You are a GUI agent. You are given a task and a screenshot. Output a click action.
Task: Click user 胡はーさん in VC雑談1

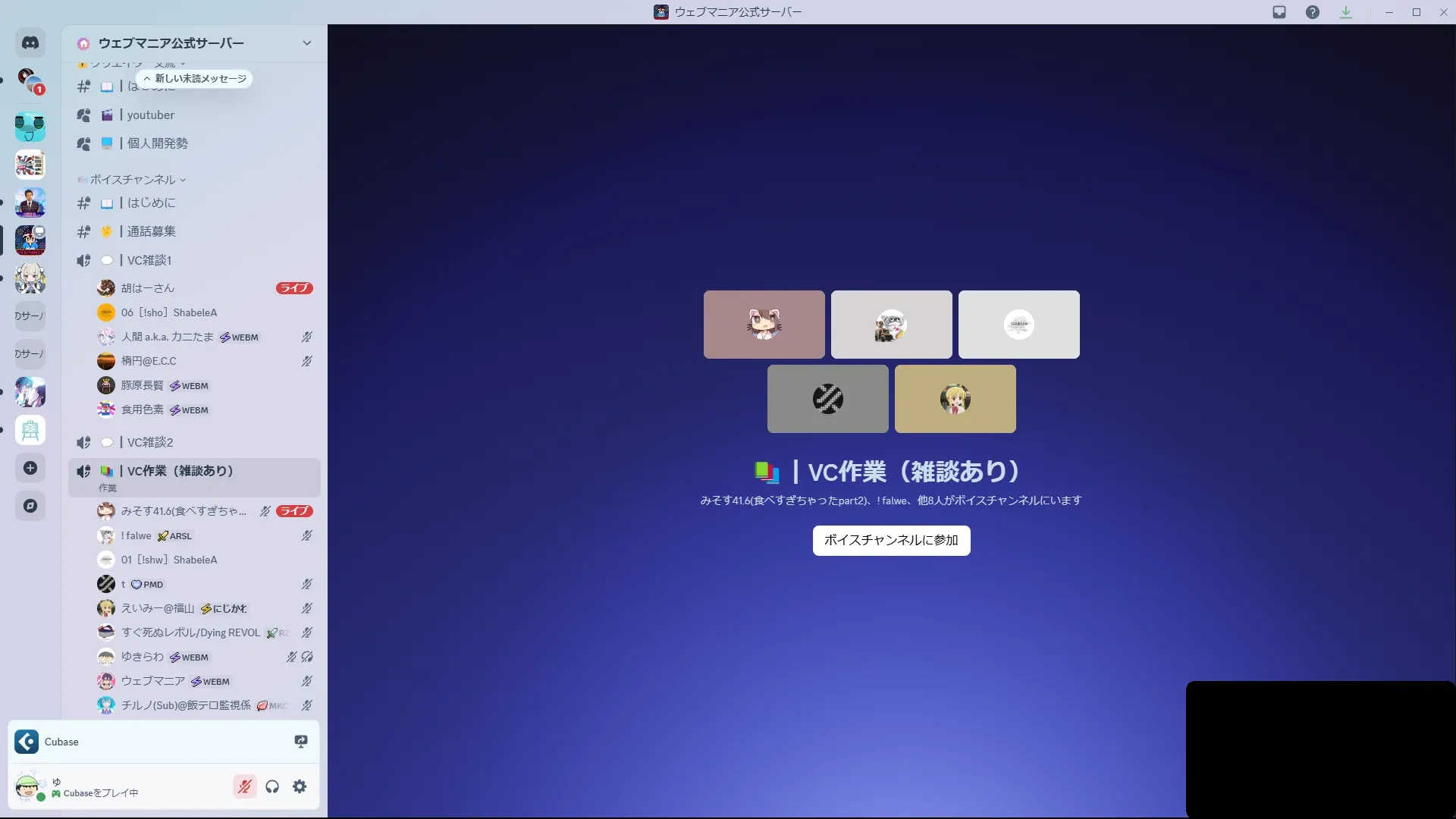pyautogui.click(x=148, y=288)
